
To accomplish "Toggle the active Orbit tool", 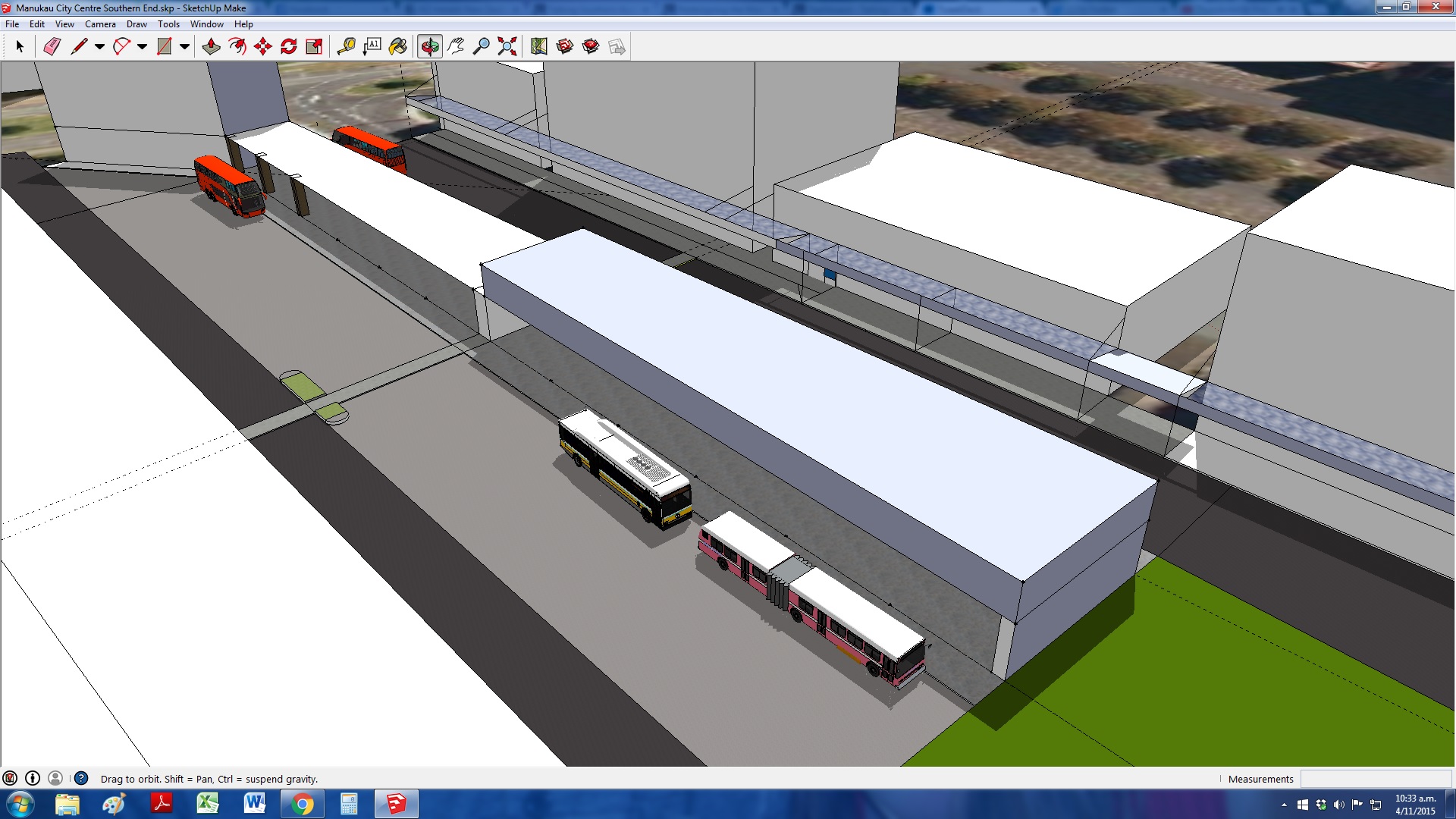I will click(429, 47).
